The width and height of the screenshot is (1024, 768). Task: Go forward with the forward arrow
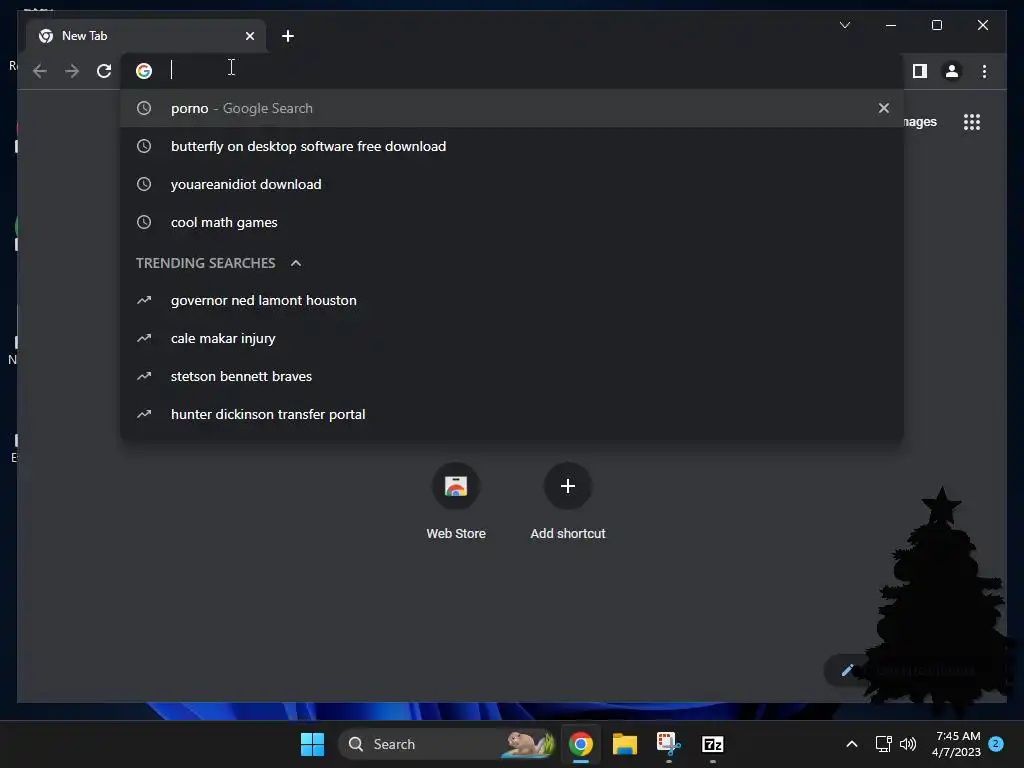72,71
